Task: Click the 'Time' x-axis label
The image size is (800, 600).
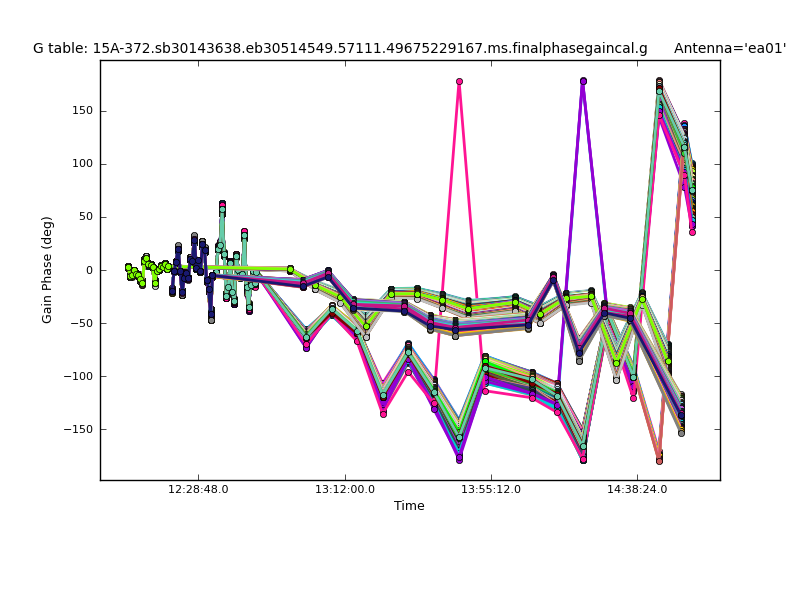Action: 409,506
